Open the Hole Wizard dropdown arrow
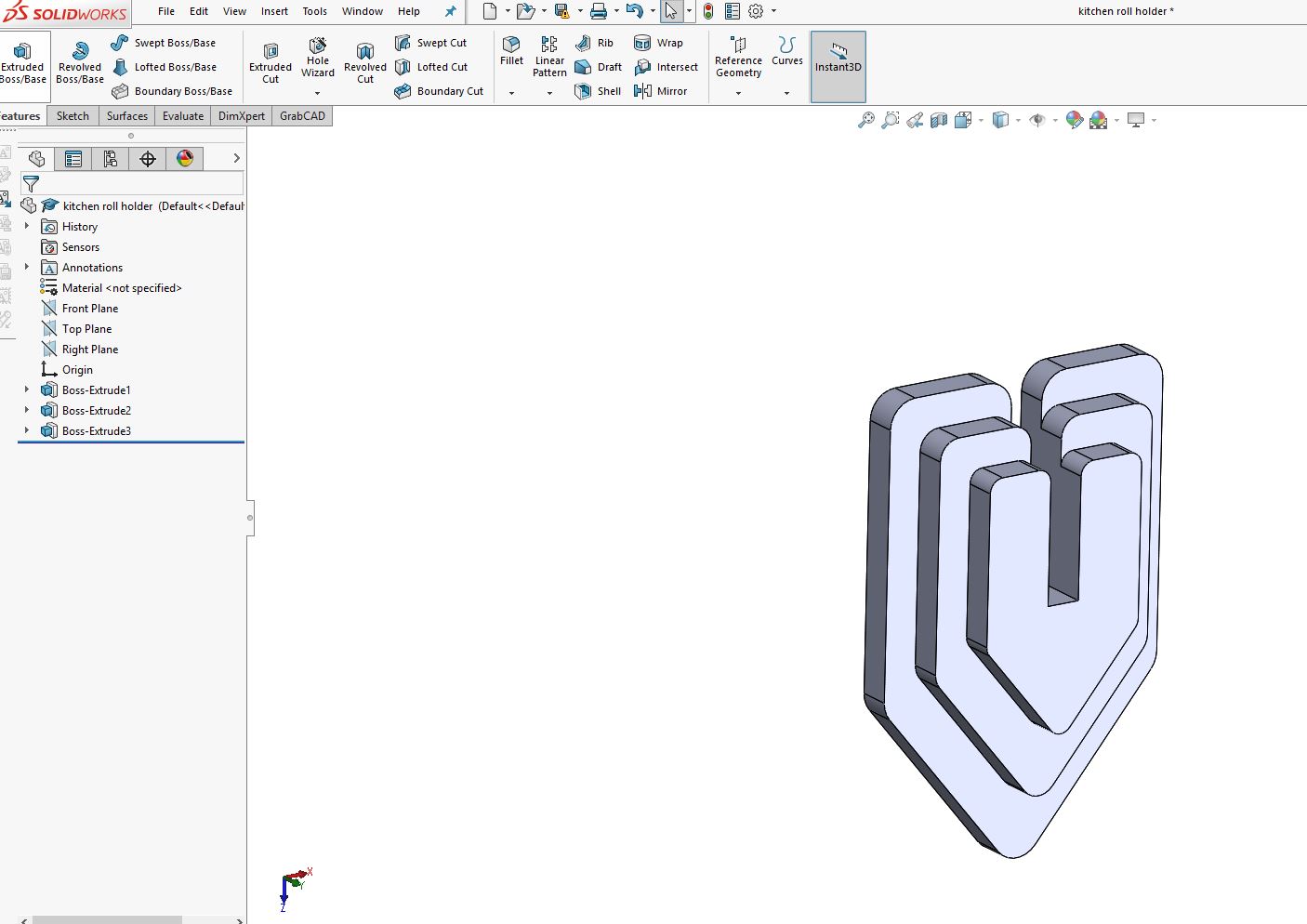Image resolution: width=1307 pixels, height=924 pixels. coord(318,93)
